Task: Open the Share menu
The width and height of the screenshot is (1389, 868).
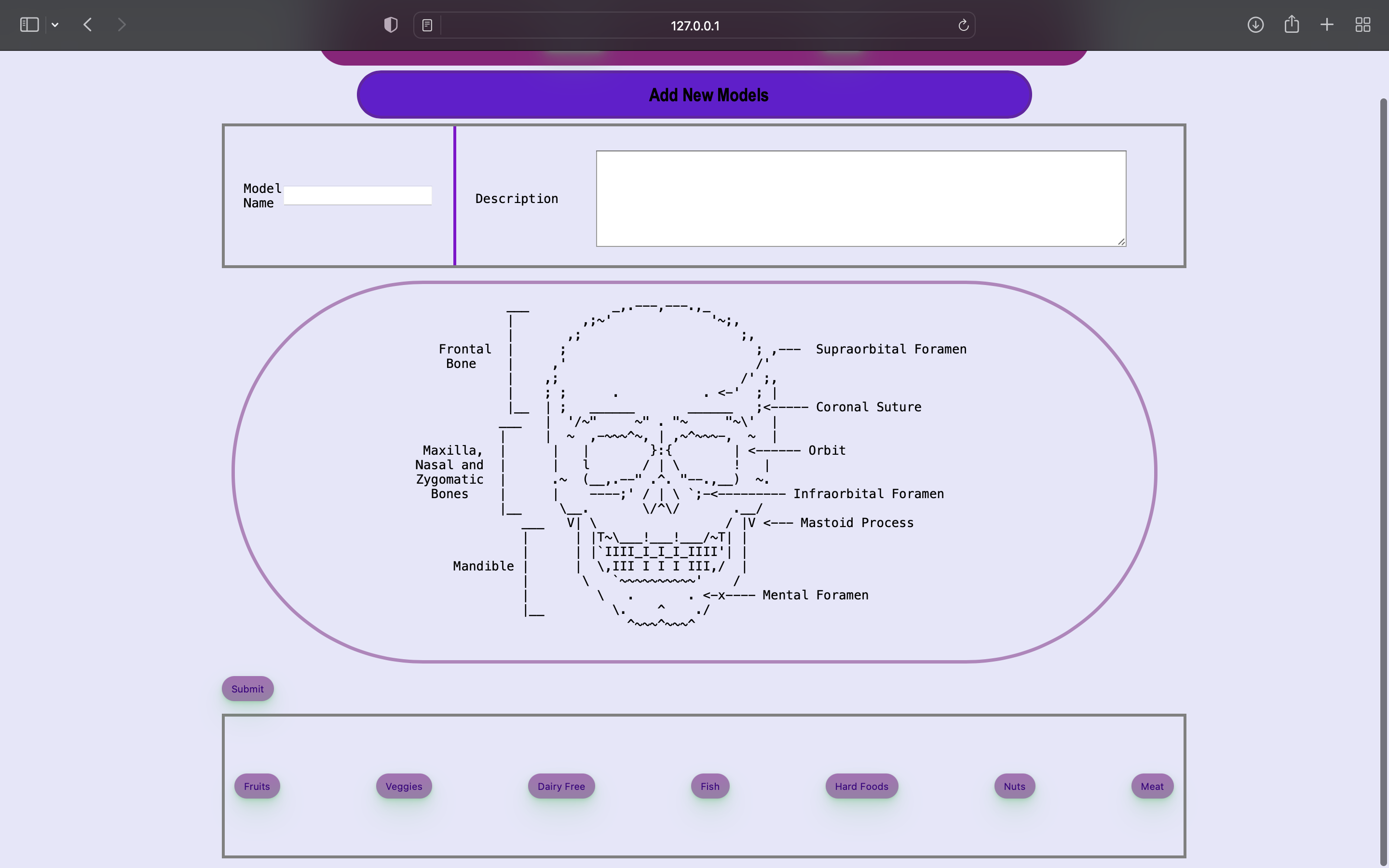Action: (1292, 24)
